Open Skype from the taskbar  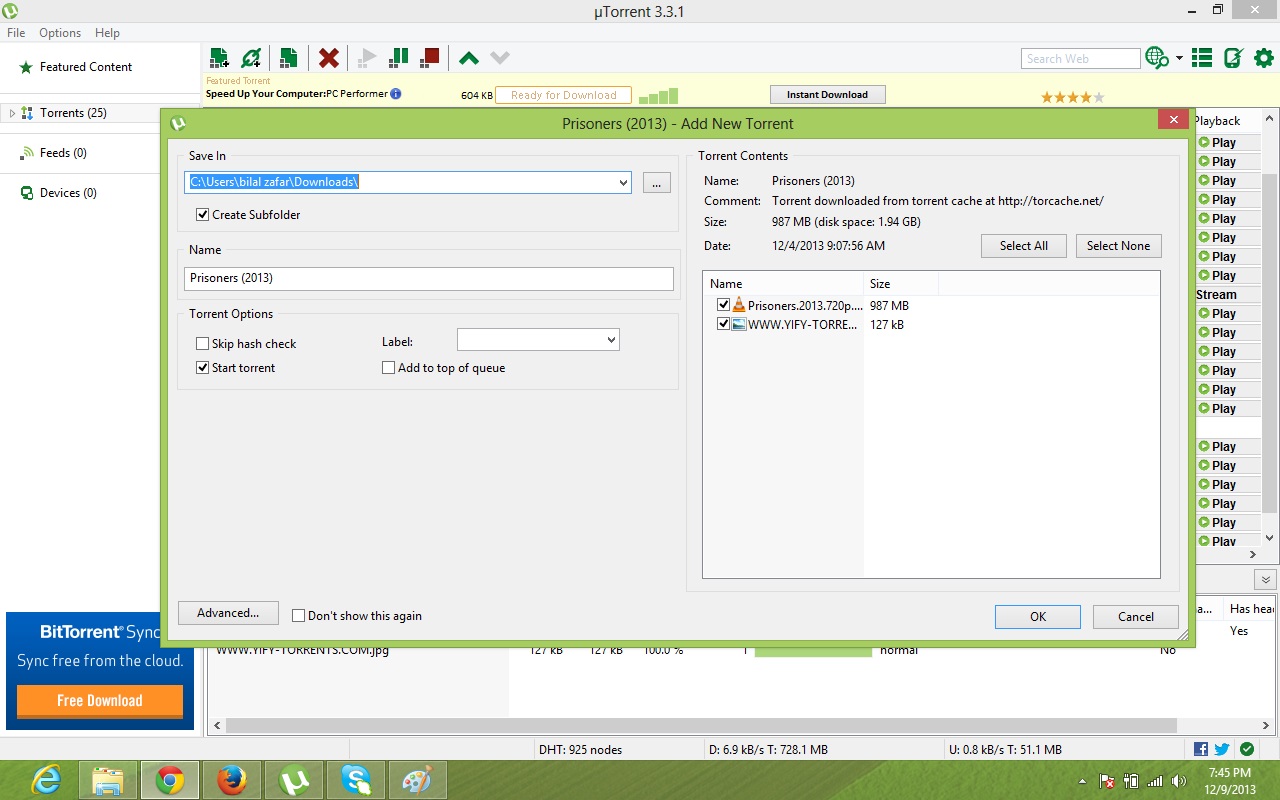(356, 780)
